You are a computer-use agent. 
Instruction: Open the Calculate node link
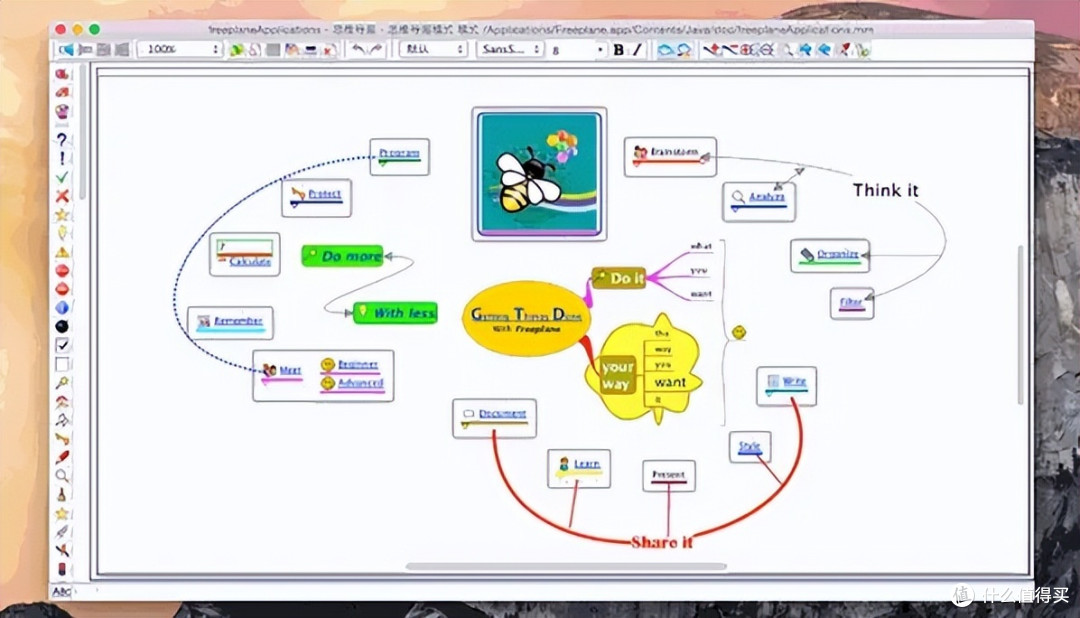(250, 261)
